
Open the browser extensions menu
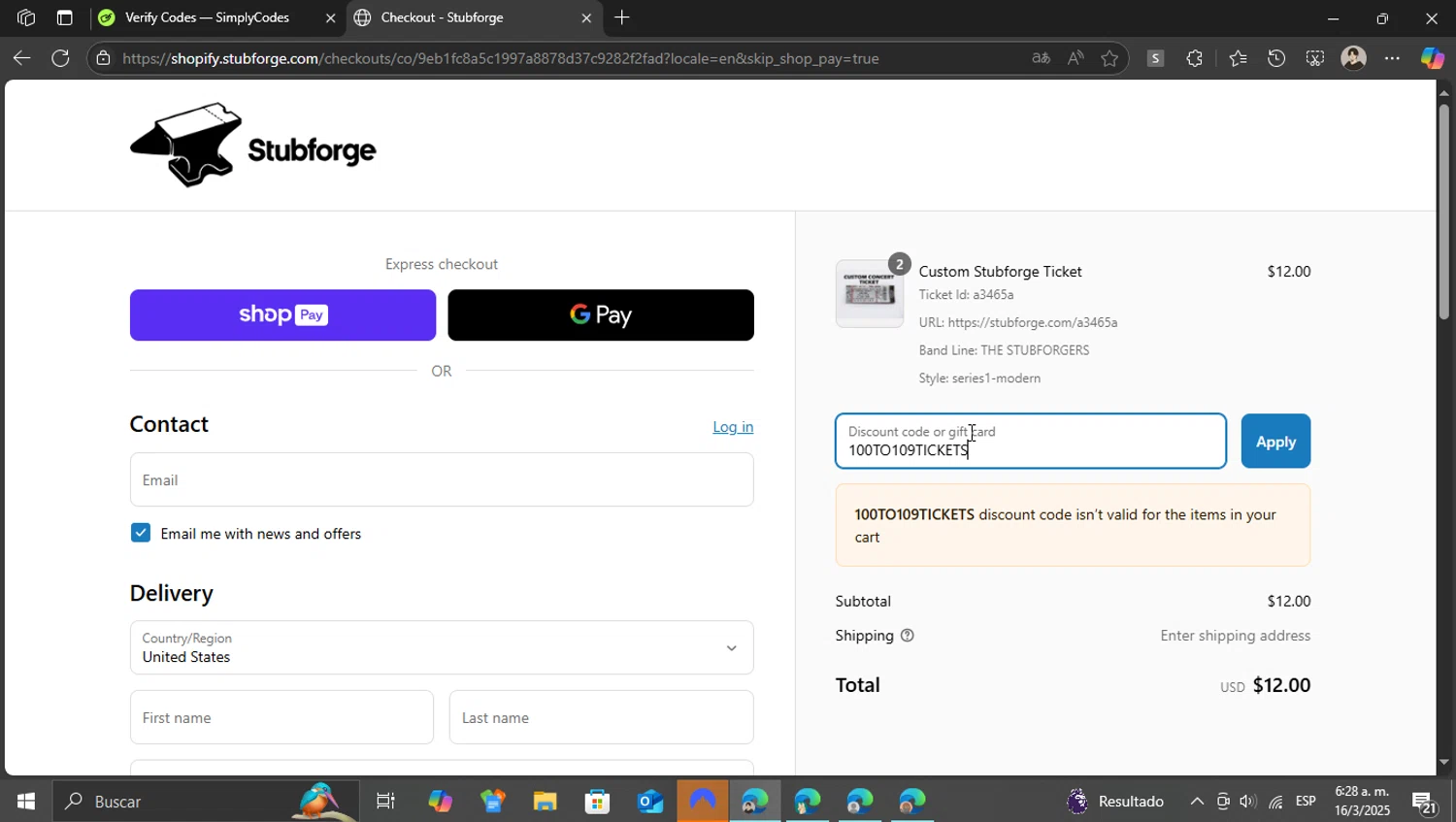click(1194, 58)
